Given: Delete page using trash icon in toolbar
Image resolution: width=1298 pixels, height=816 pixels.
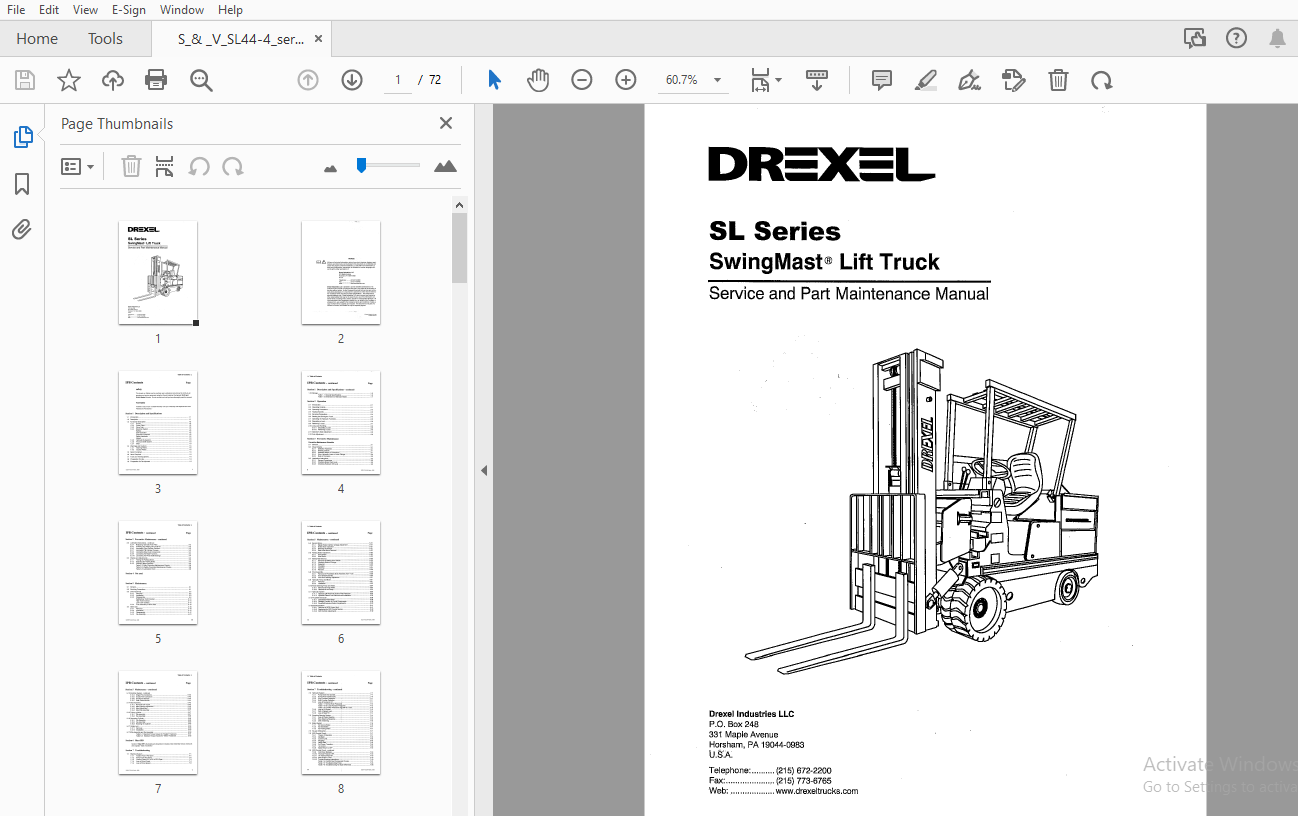Looking at the screenshot, I should click(x=1058, y=80).
